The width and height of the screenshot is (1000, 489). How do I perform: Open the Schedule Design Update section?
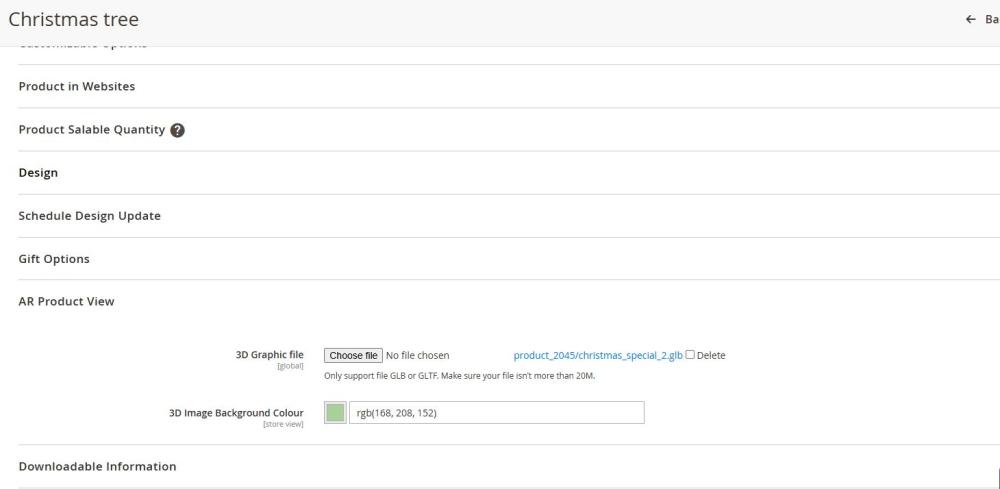coord(89,216)
